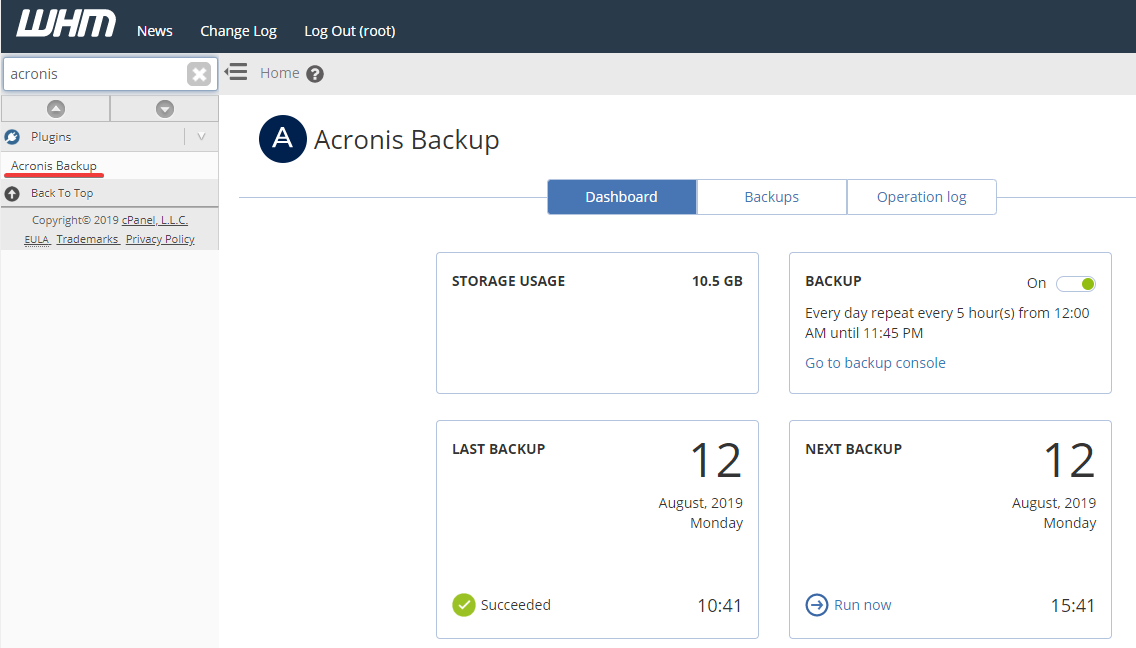Clear the acronis search text
1136x648 pixels.
(x=199, y=74)
